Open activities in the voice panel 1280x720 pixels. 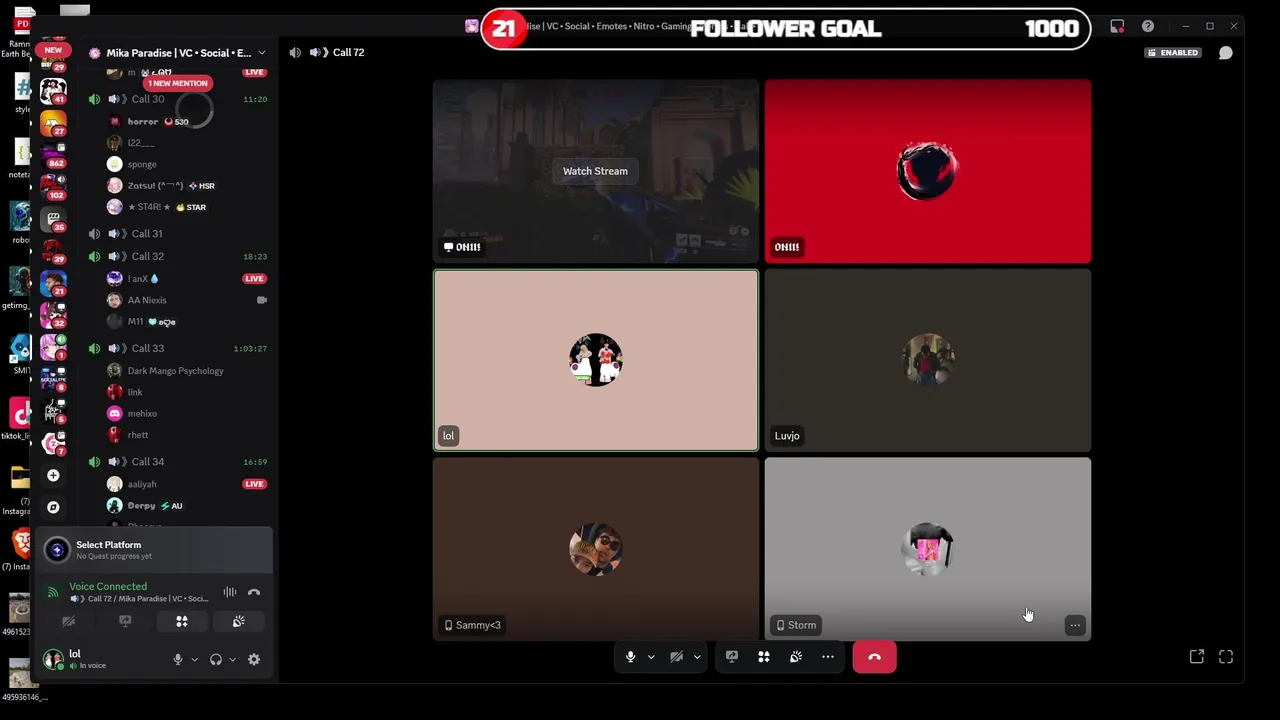point(182,622)
